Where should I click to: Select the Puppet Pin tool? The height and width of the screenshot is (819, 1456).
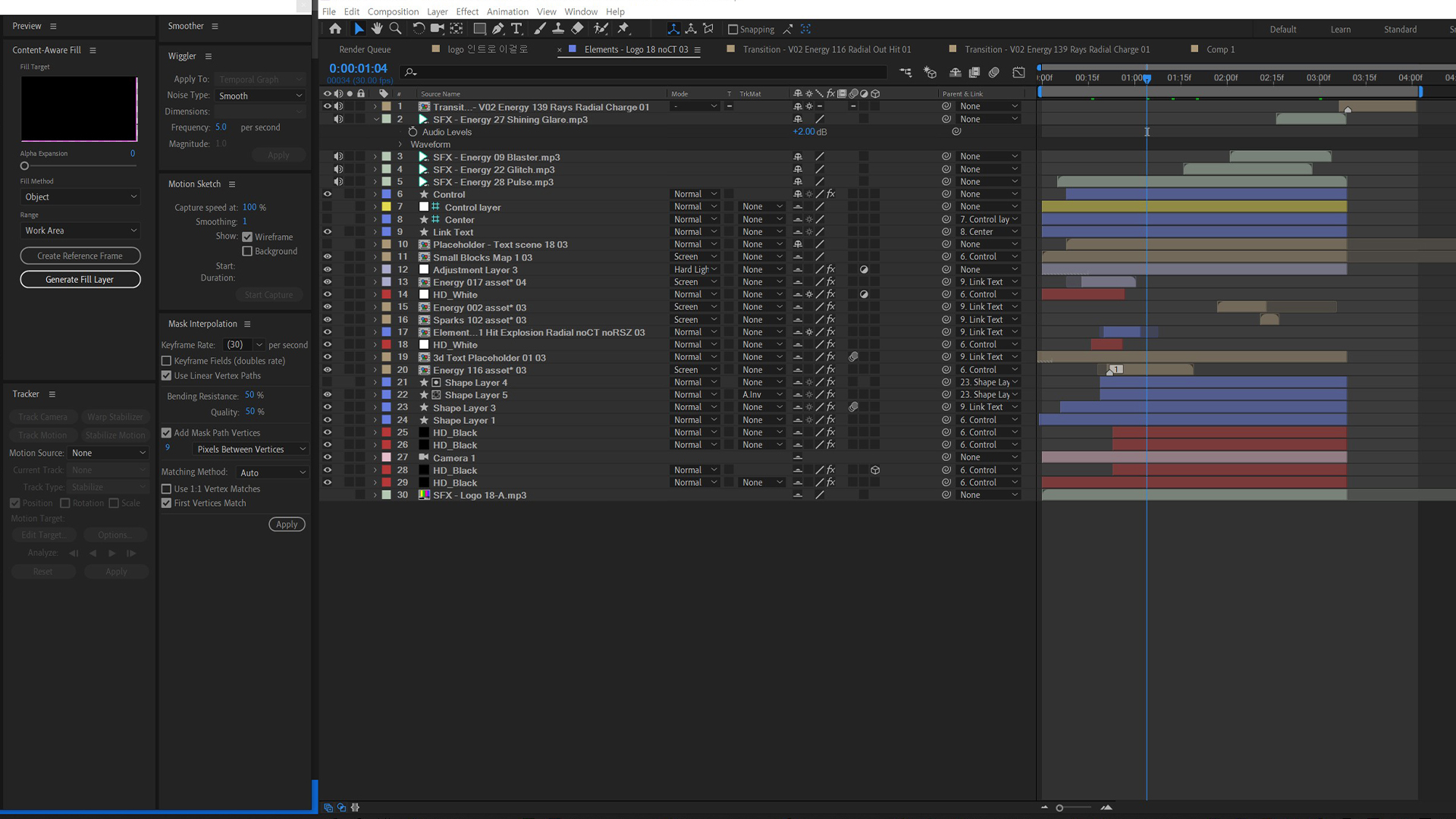pos(623,29)
